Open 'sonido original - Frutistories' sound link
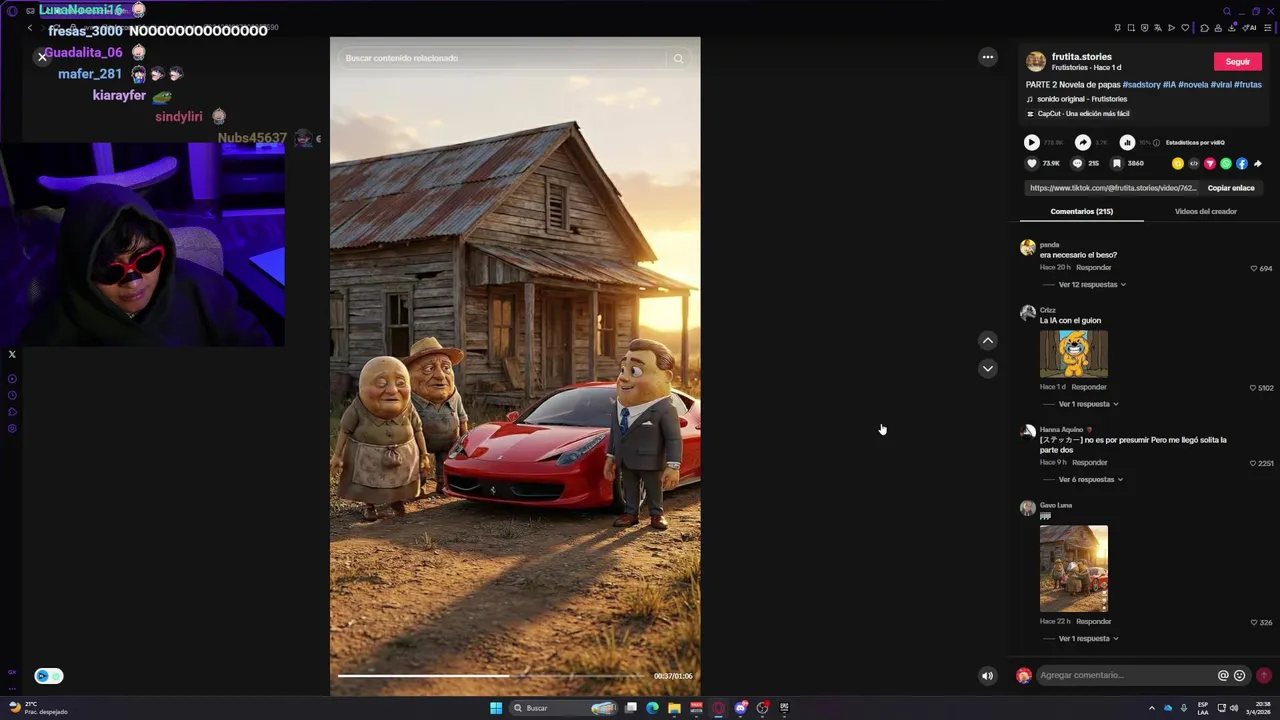Screen dimensions: 1280x720 coord(1082,99)
